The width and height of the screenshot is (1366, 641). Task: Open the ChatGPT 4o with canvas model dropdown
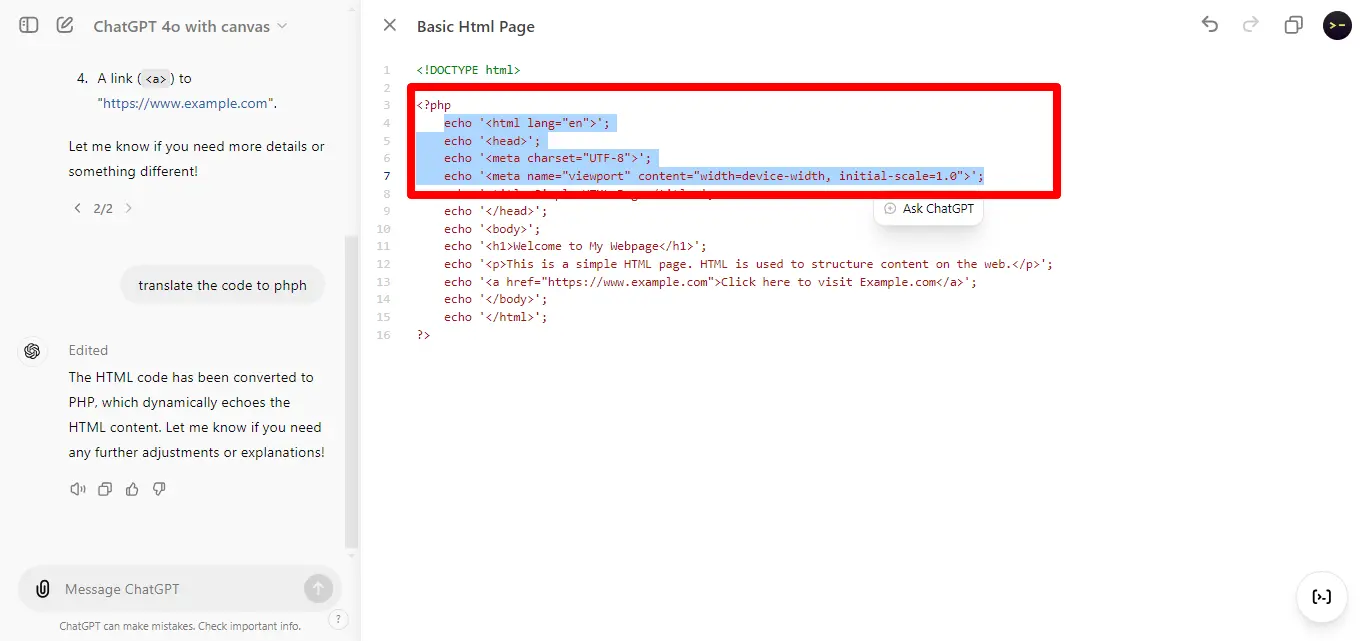pos(188,25)
